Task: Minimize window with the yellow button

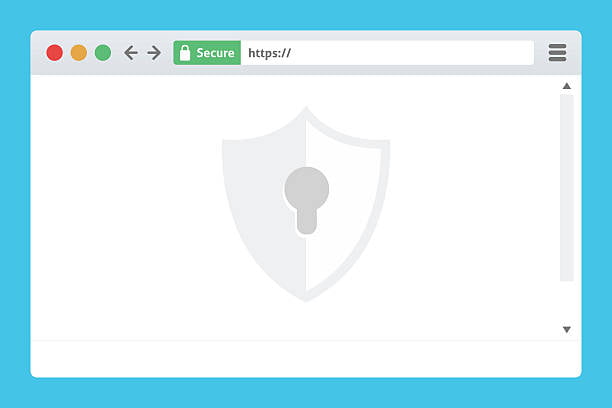Action: tap(79, 53)
